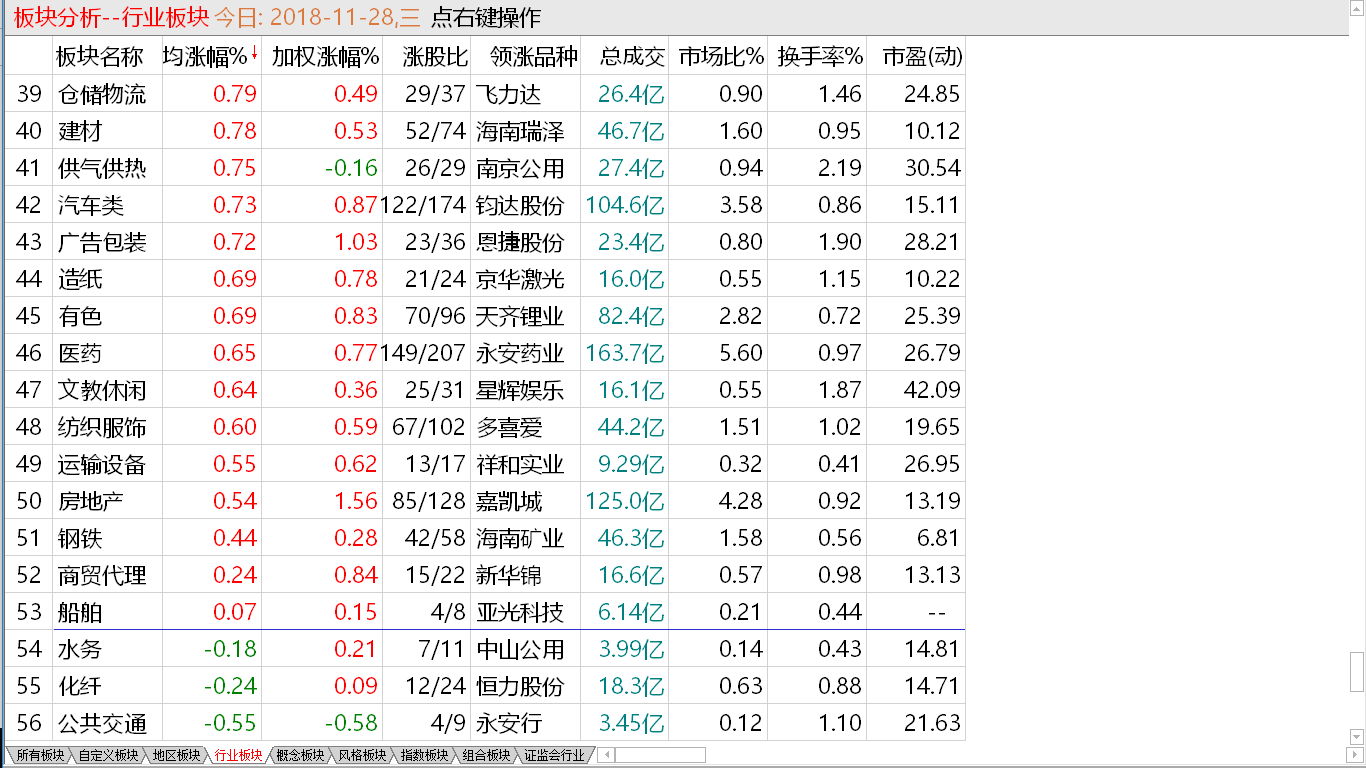Select the 船舶 sector row
The height and width of the screenshot is (768, 1366).
click(485, 612)
